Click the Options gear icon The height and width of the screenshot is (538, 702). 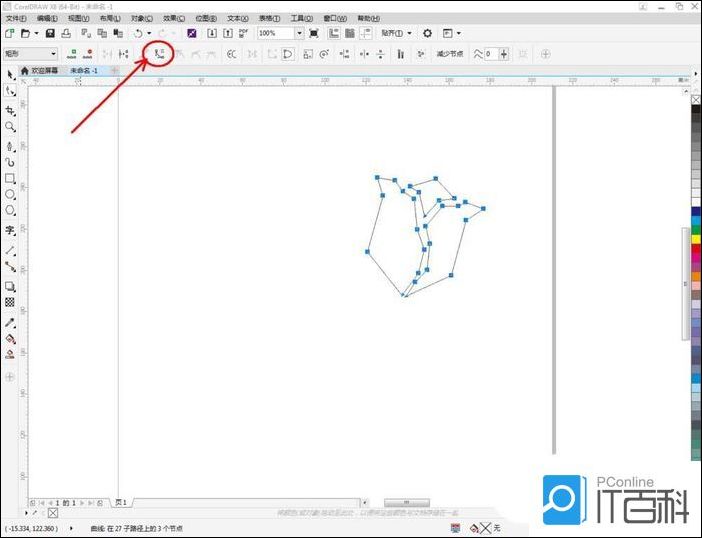[428, 33]
